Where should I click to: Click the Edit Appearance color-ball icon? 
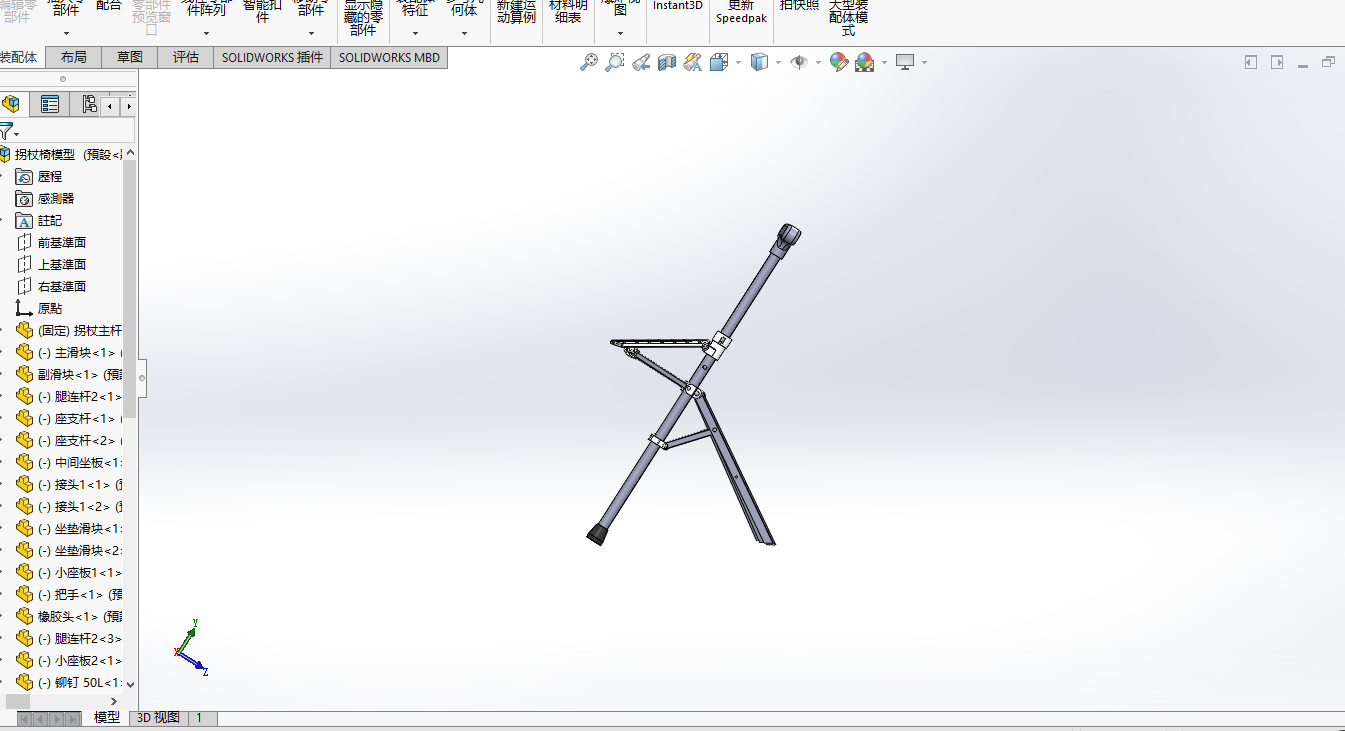coord(839,62)
